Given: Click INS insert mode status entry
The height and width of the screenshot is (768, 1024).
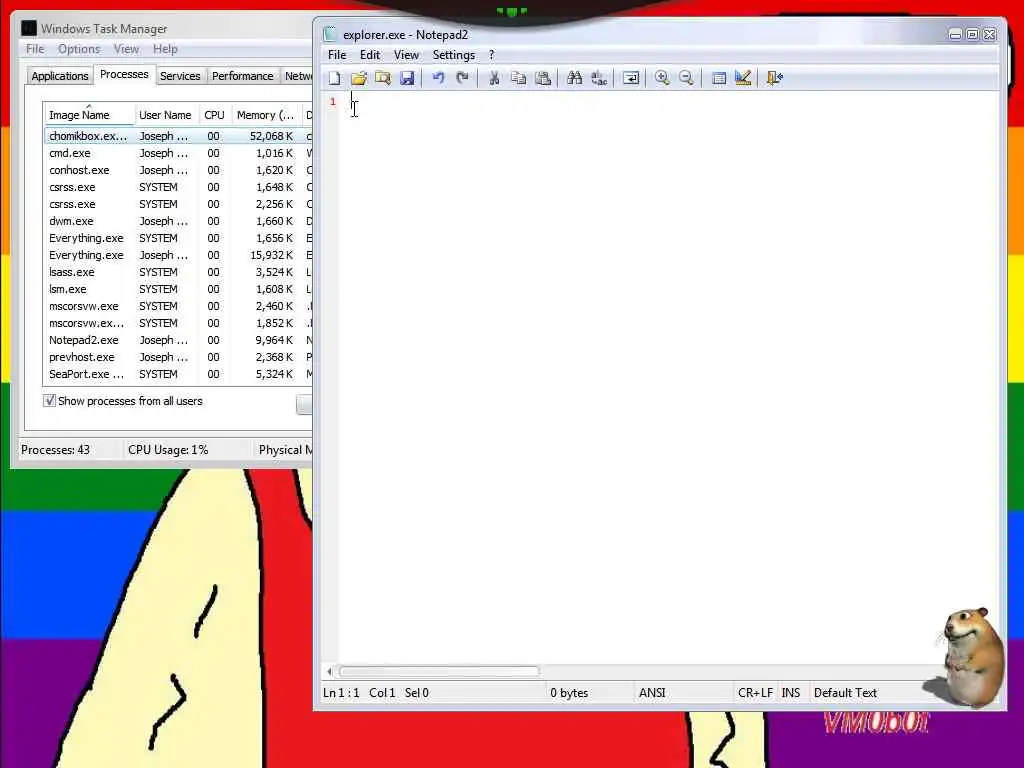Looking at the screenshot, I should 790,693.
